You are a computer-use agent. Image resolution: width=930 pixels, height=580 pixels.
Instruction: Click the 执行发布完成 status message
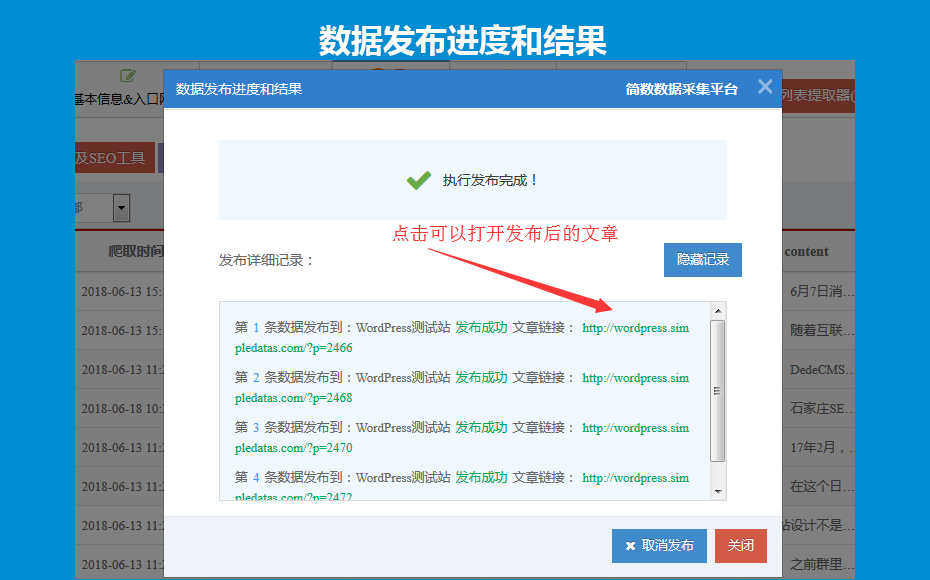490,180
